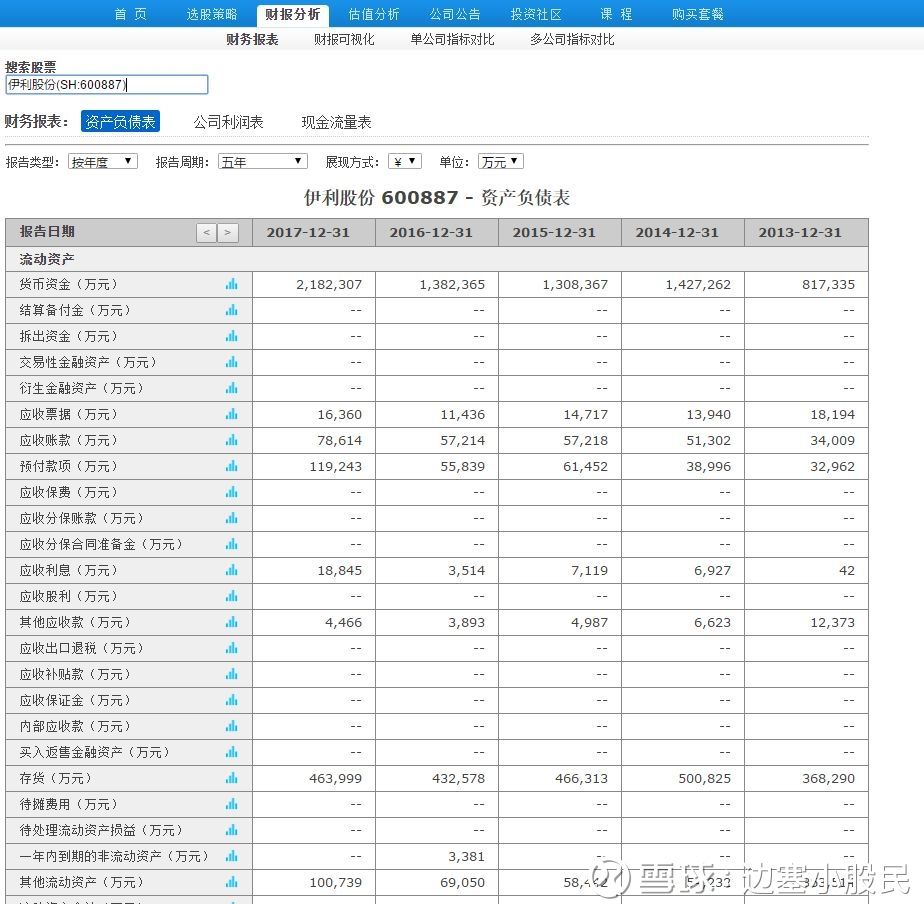Open the chart icon for 应收票据

[231, 414]
